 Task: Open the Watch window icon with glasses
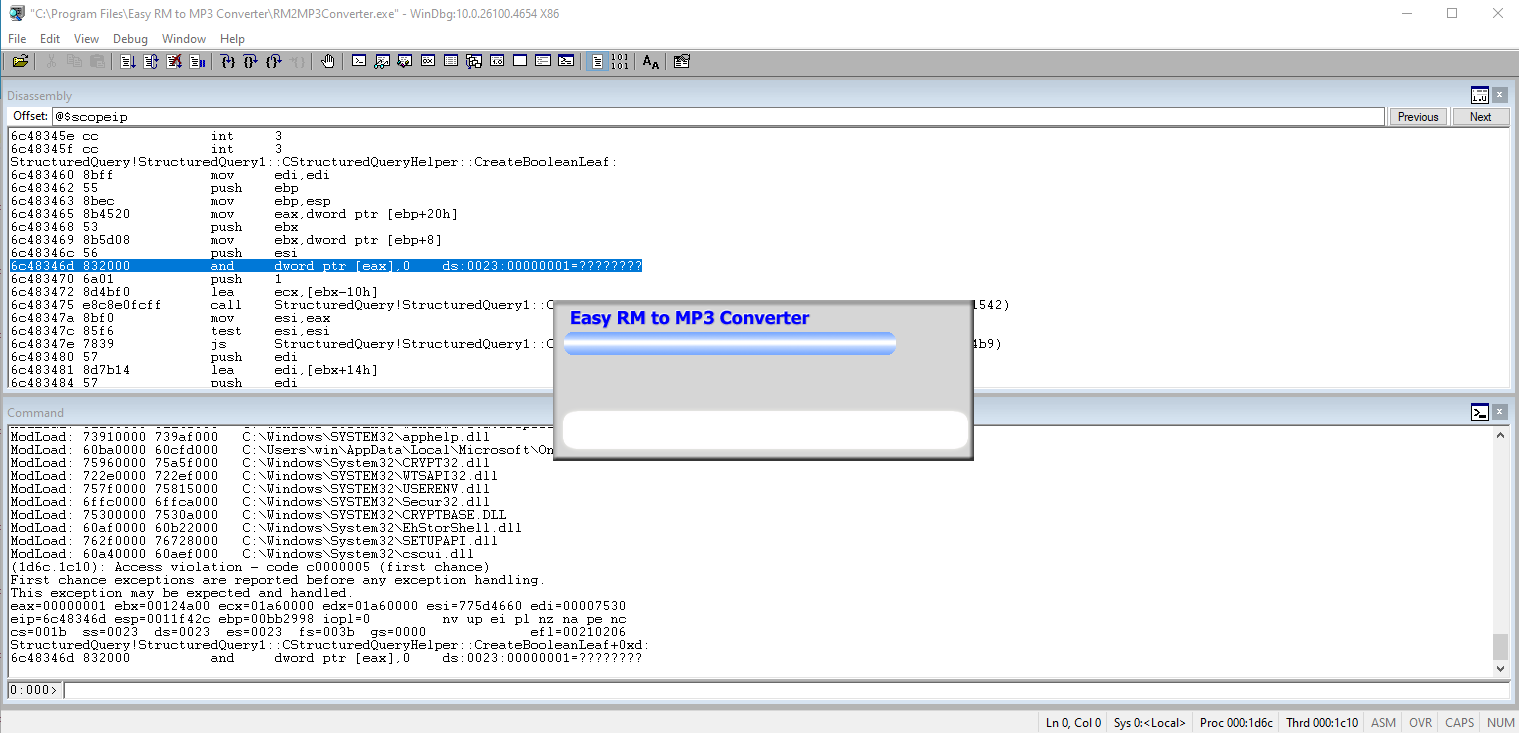tap(382, 62)
